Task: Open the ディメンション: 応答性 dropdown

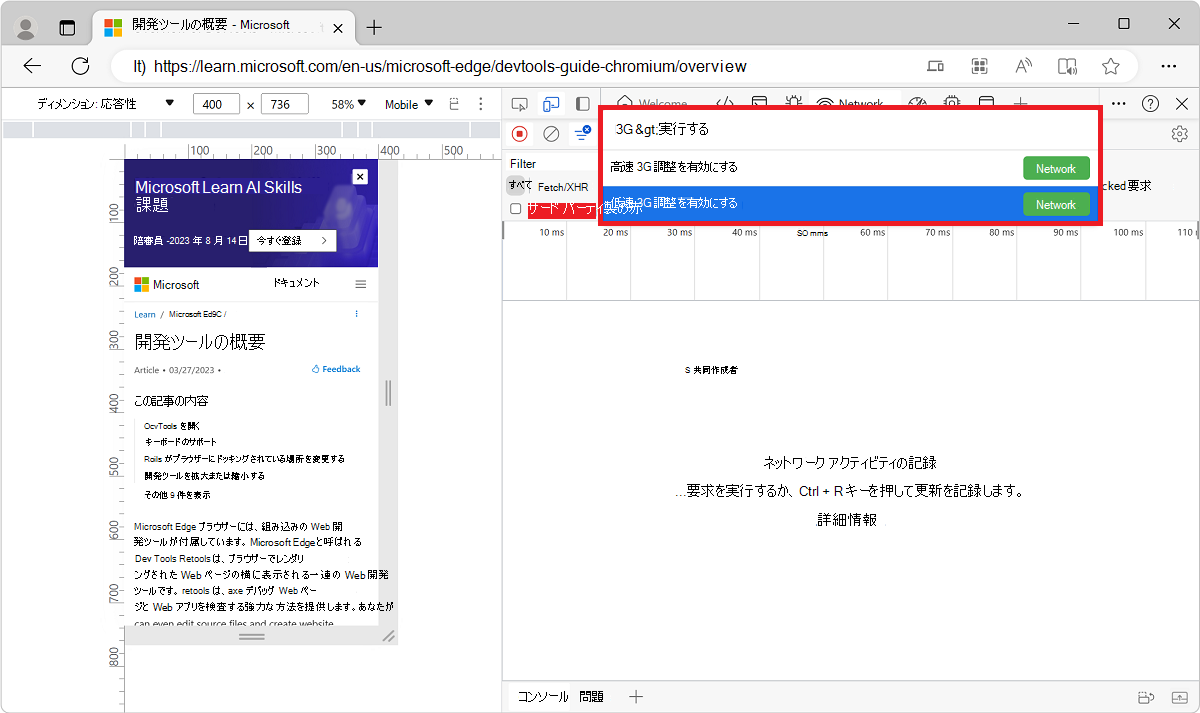Action: pyautogui.click(x=100, y=103)
